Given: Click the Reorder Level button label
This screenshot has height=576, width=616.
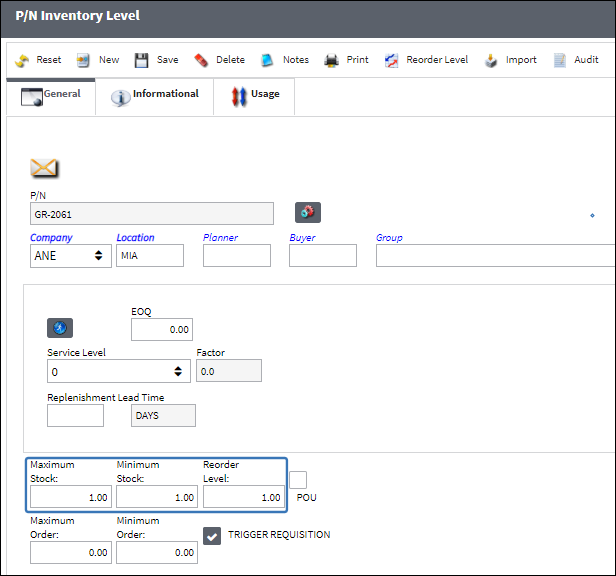Looking at the screenshot, I should (x=437, y=60).
